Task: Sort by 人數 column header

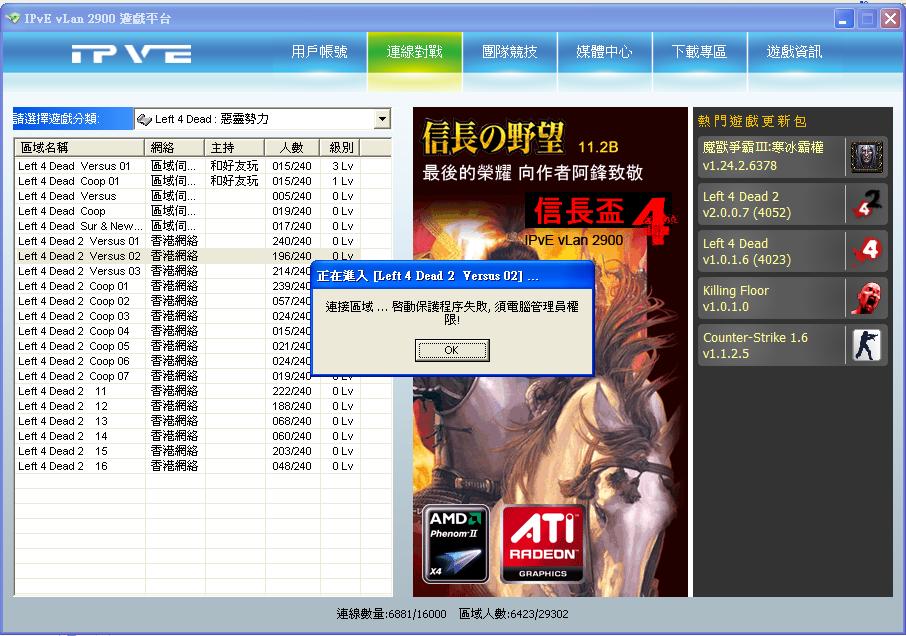Action: coord(292,147)
